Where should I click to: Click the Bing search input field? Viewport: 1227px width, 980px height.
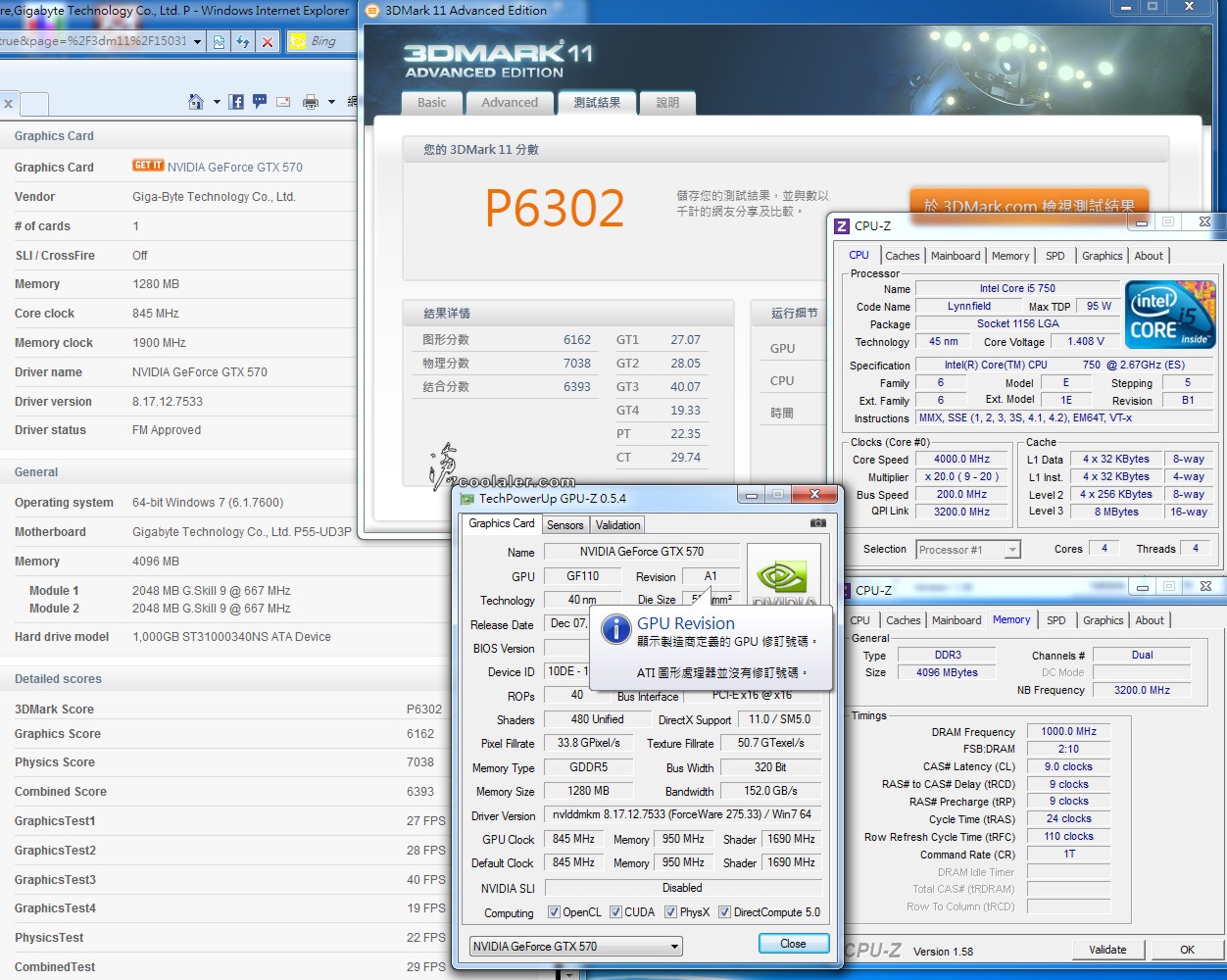331,41
